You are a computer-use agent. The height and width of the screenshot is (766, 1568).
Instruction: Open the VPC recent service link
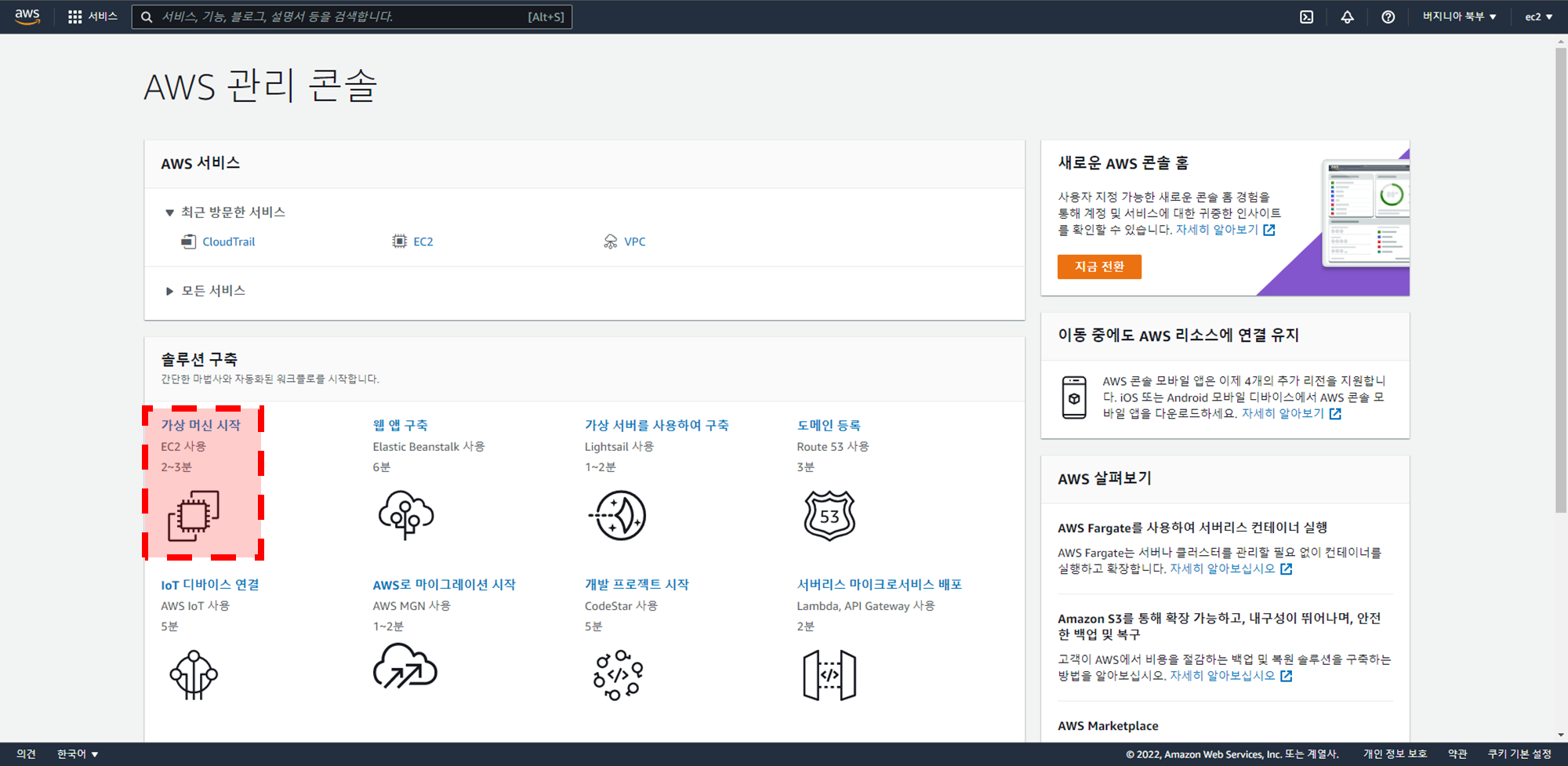tap(635, 241)
